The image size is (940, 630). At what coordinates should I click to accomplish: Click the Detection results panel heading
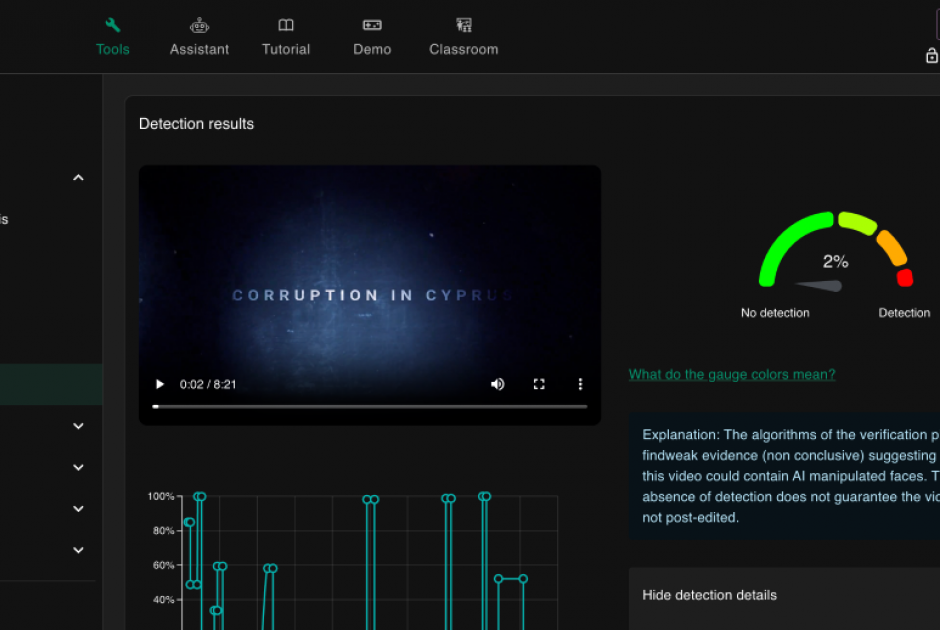pos(196,124)
